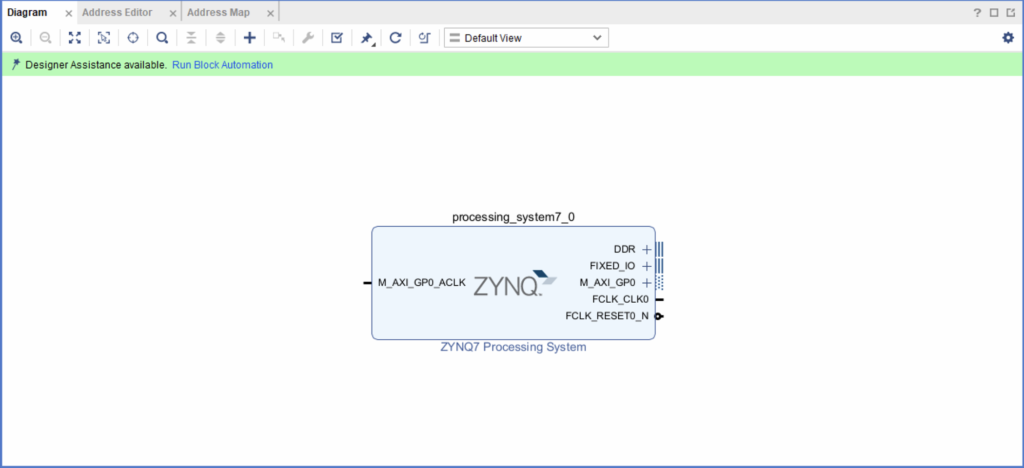Viewport: 1024px width, 468px height.
Task: Open the Default View dropdown
Action: (526, 38)
